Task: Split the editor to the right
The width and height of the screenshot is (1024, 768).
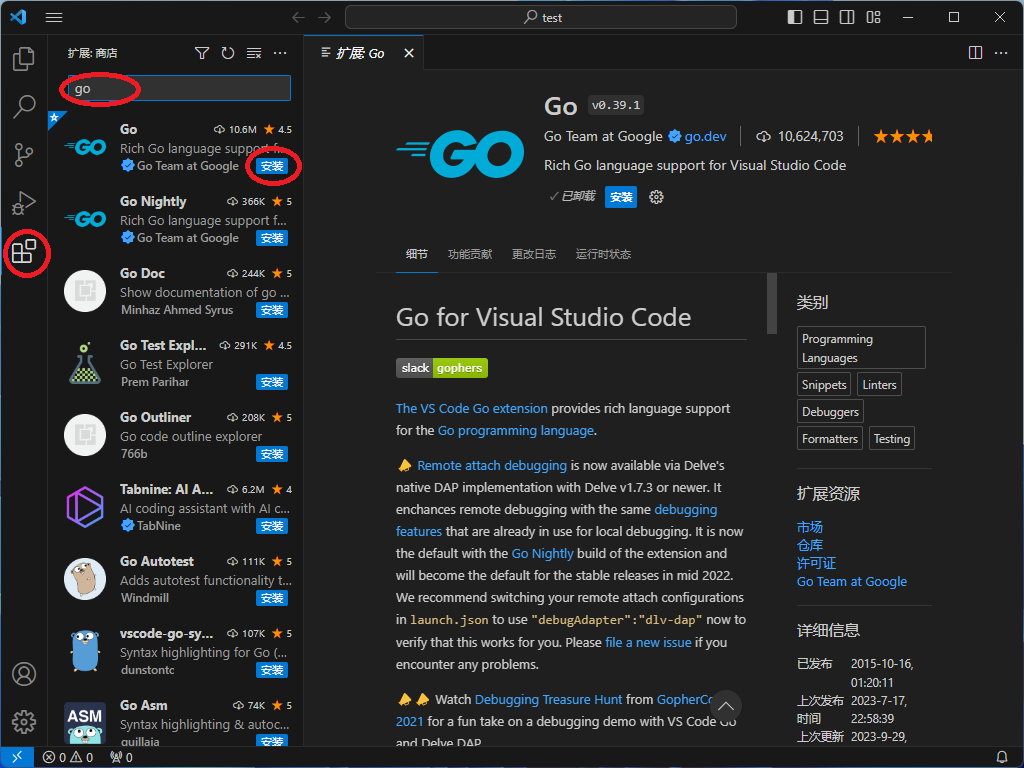Action: [975, 53]
